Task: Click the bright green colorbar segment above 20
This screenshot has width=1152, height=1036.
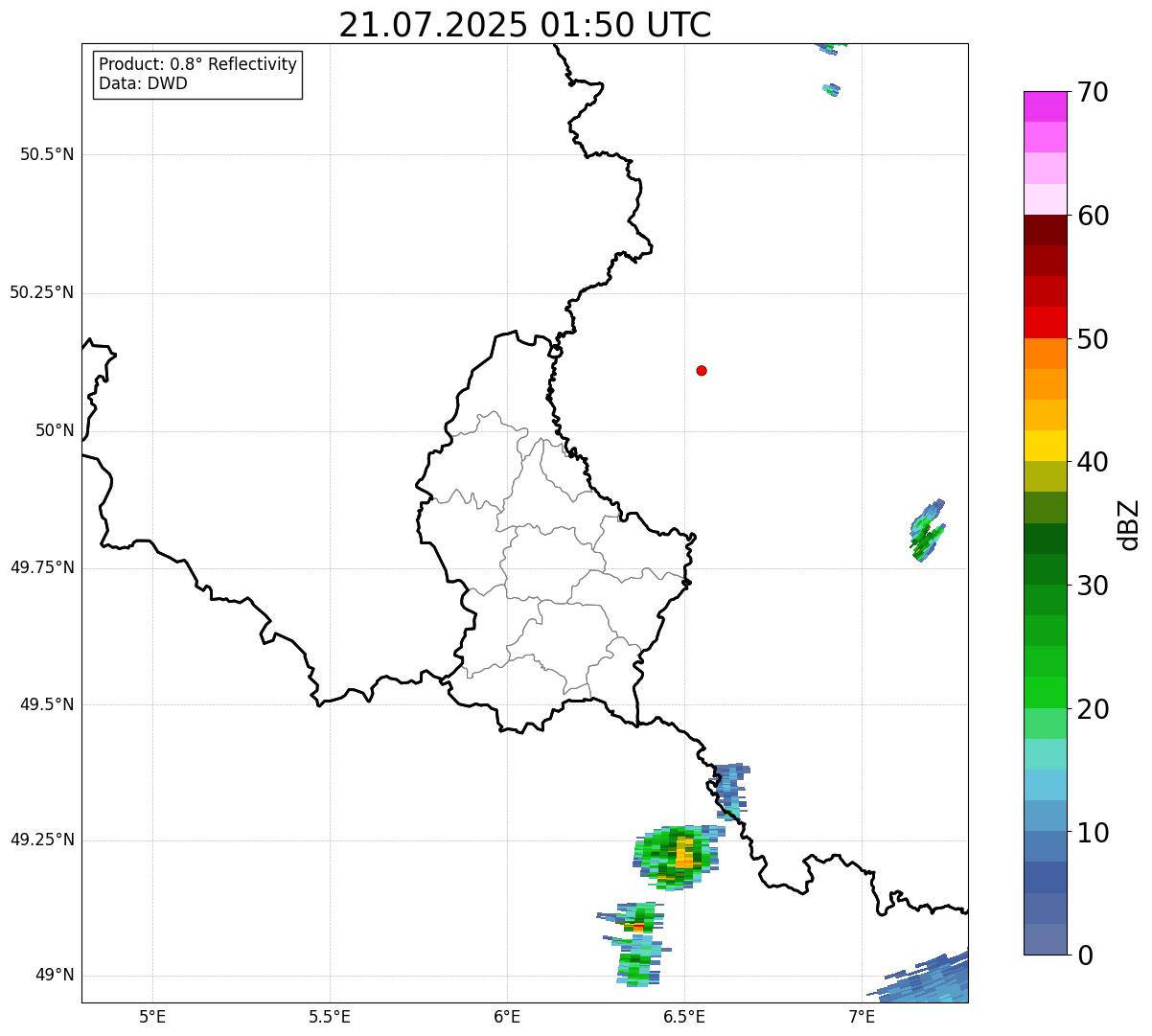Action: pyautogui.click(x=1046, y=693)
